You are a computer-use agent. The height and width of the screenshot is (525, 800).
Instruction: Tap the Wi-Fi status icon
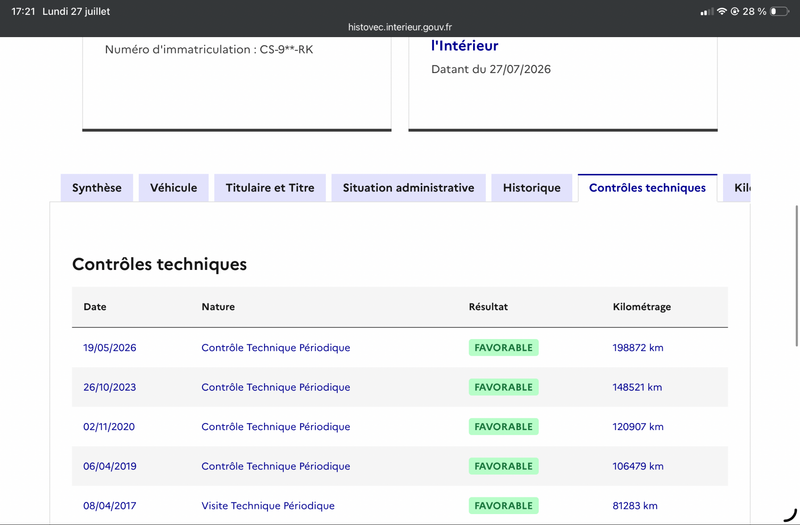(721, 11)
